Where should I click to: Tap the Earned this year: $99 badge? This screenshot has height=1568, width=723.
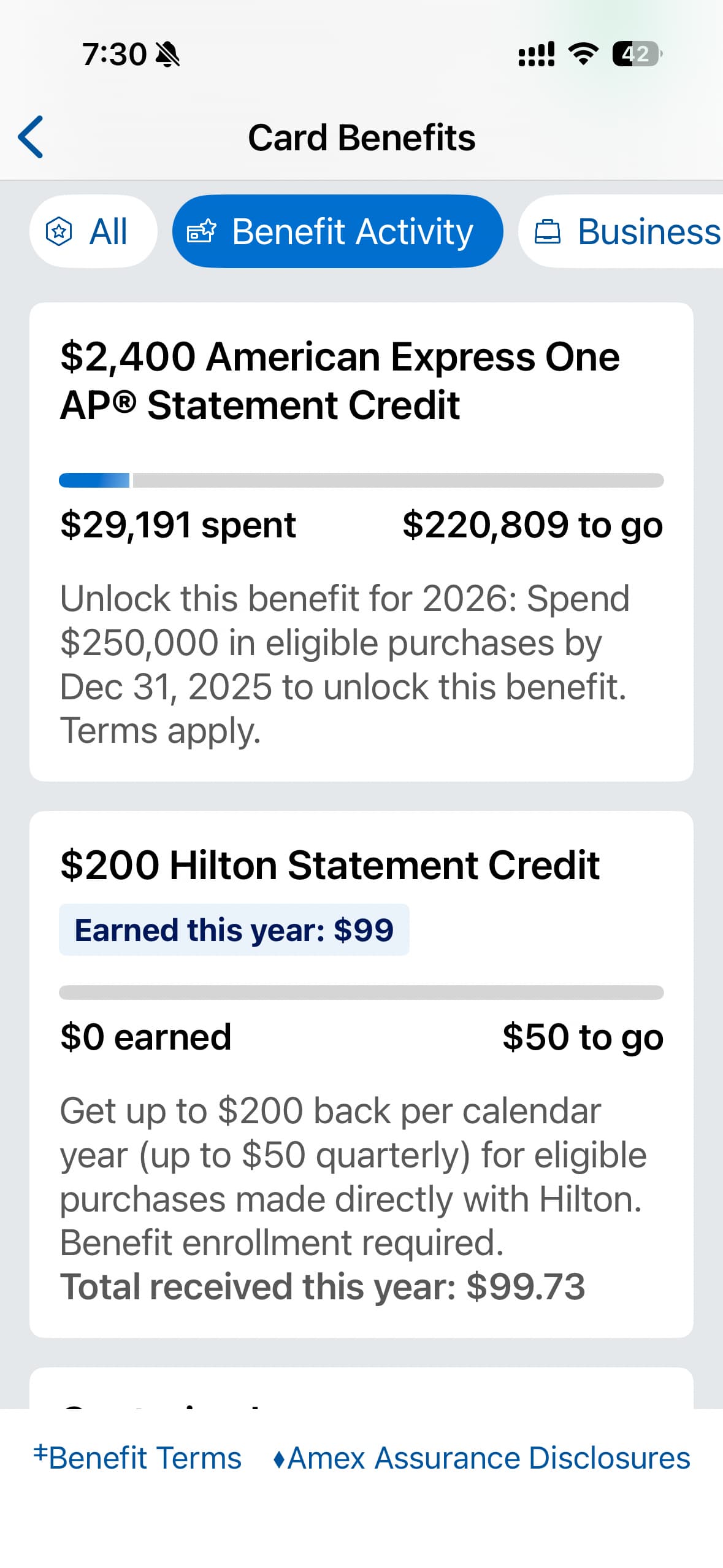[x=234, y=930]
